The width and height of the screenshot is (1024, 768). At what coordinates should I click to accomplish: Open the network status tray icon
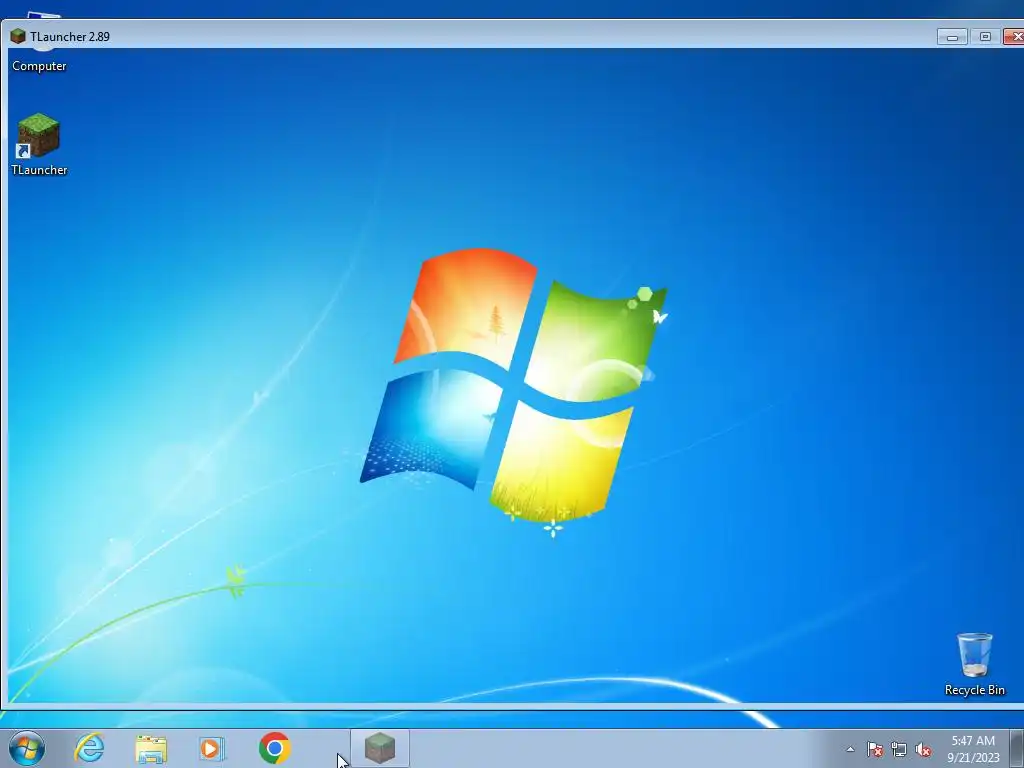(899, 749)
